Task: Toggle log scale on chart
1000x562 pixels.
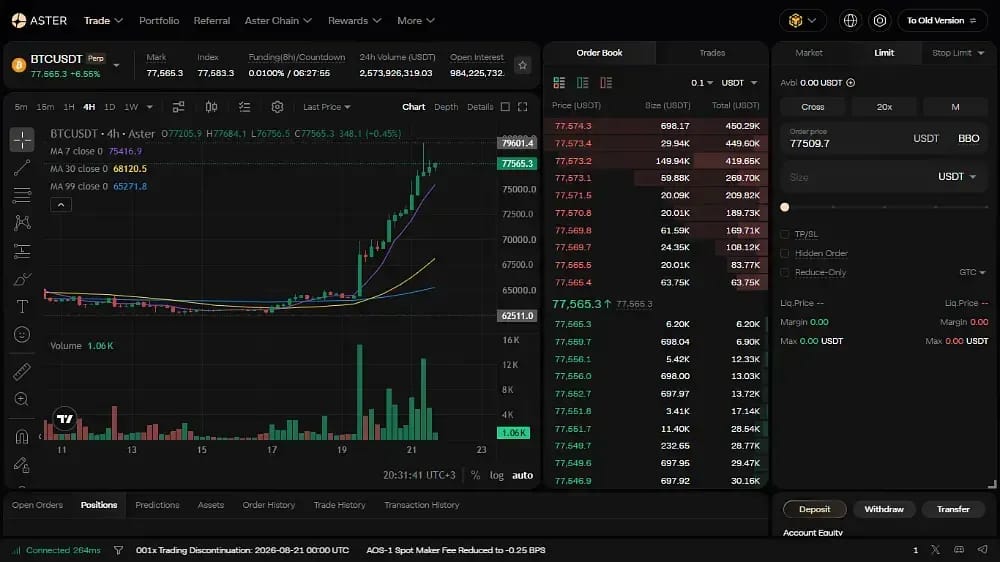Action: 497,475
